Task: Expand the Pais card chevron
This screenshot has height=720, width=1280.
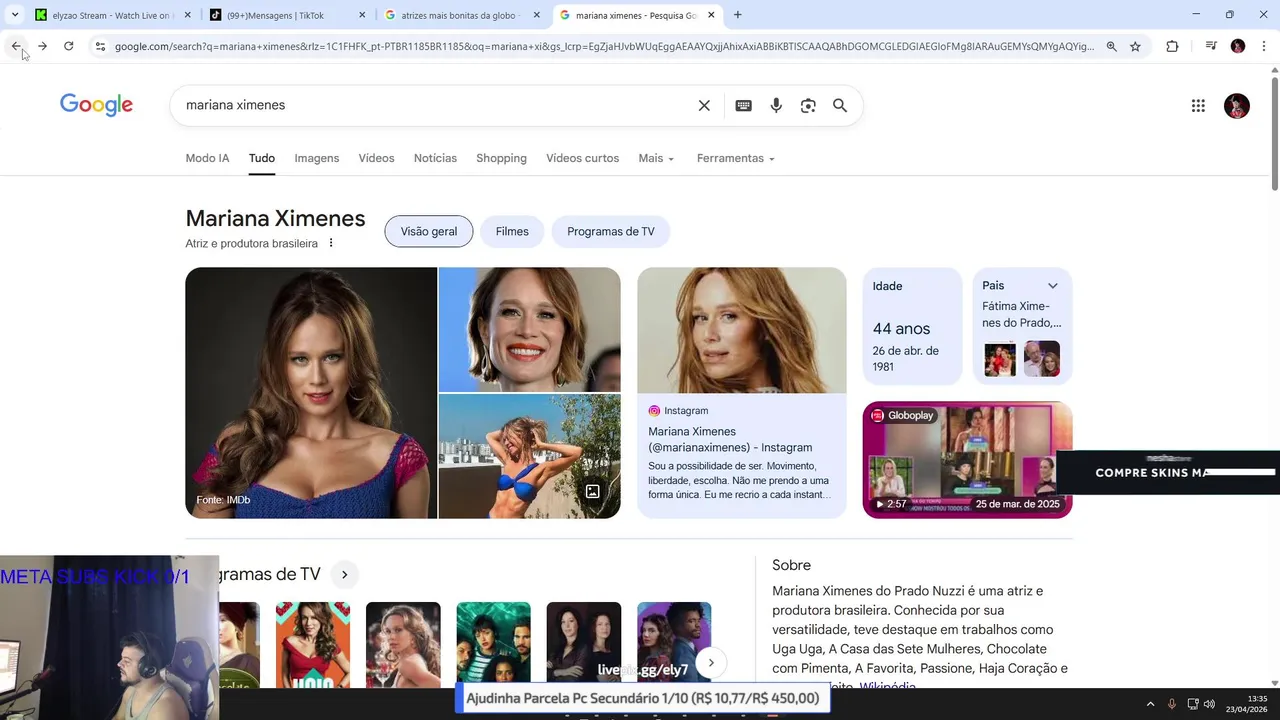Action: tap(1052, 286)
